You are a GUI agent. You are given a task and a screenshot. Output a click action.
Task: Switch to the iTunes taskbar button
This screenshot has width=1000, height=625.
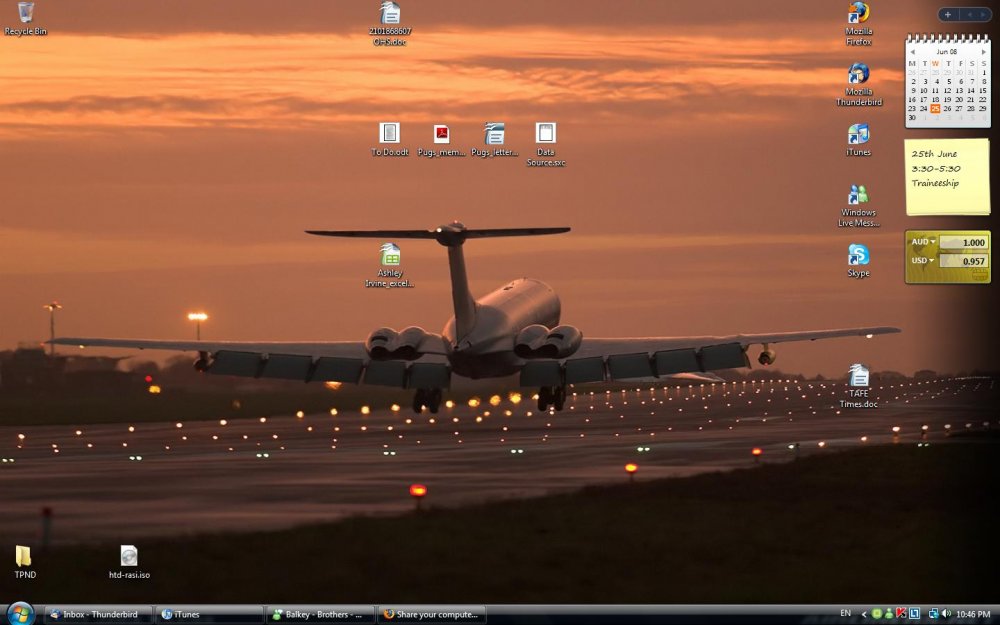[210, 614]
